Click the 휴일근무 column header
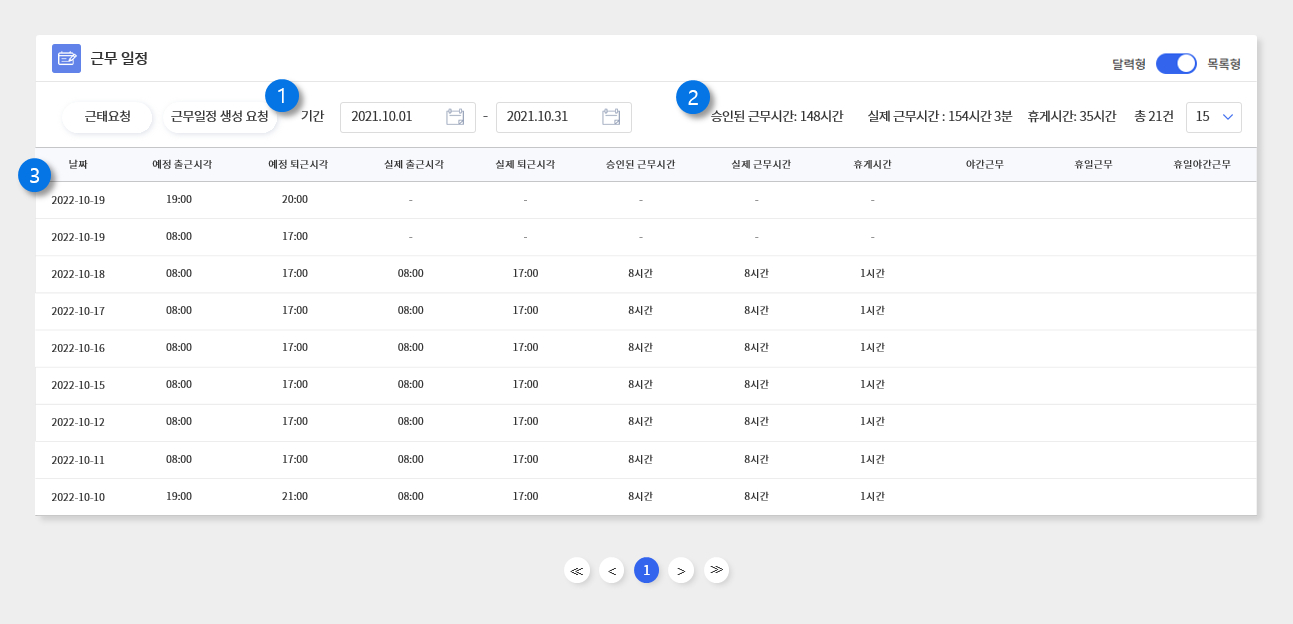Image resolution: width=1293 pixels, height=624 pixels. tap(1093, 164)
